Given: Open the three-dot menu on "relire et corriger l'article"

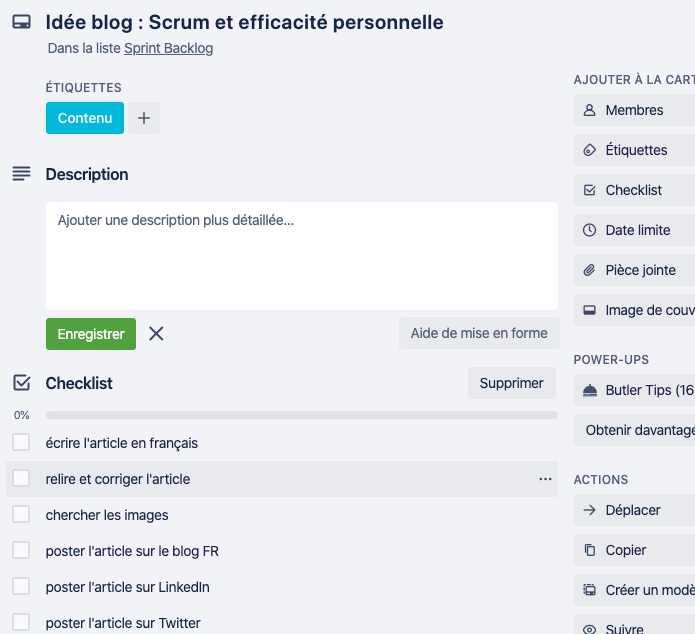Looking at the screenshot, I should tap(545, 479).
